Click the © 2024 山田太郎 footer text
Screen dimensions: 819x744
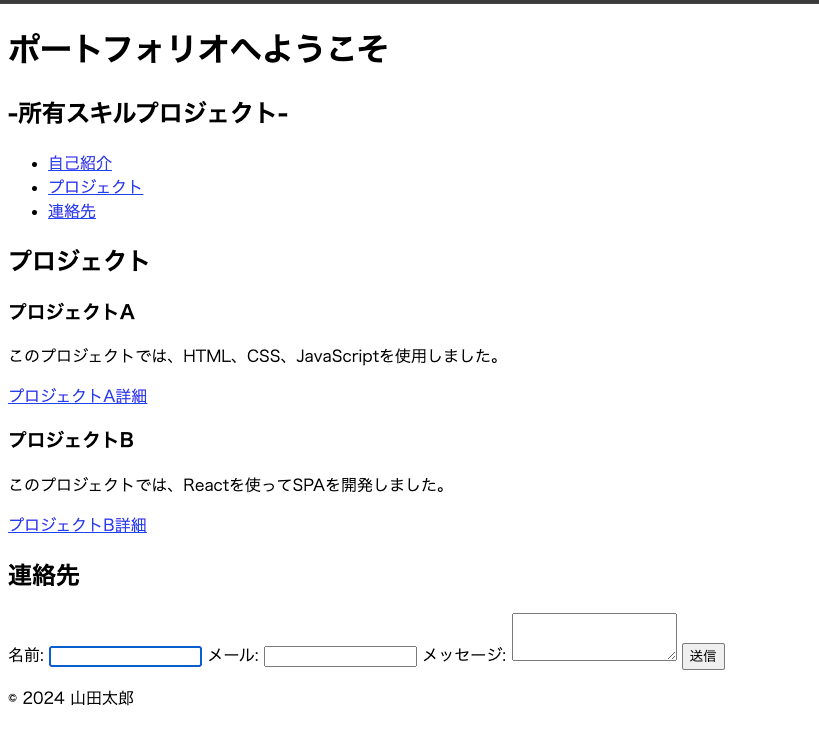pos(71,698)
